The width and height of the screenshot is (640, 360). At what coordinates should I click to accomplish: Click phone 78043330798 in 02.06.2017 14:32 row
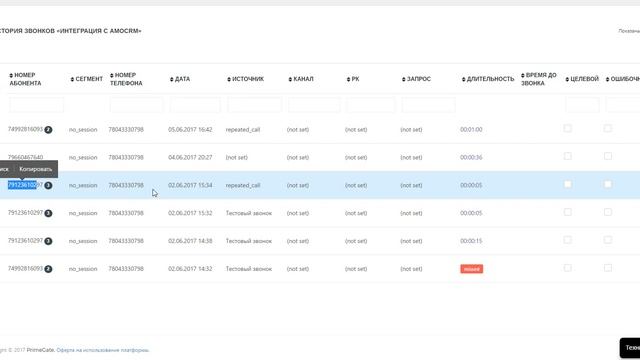point(126,269)
